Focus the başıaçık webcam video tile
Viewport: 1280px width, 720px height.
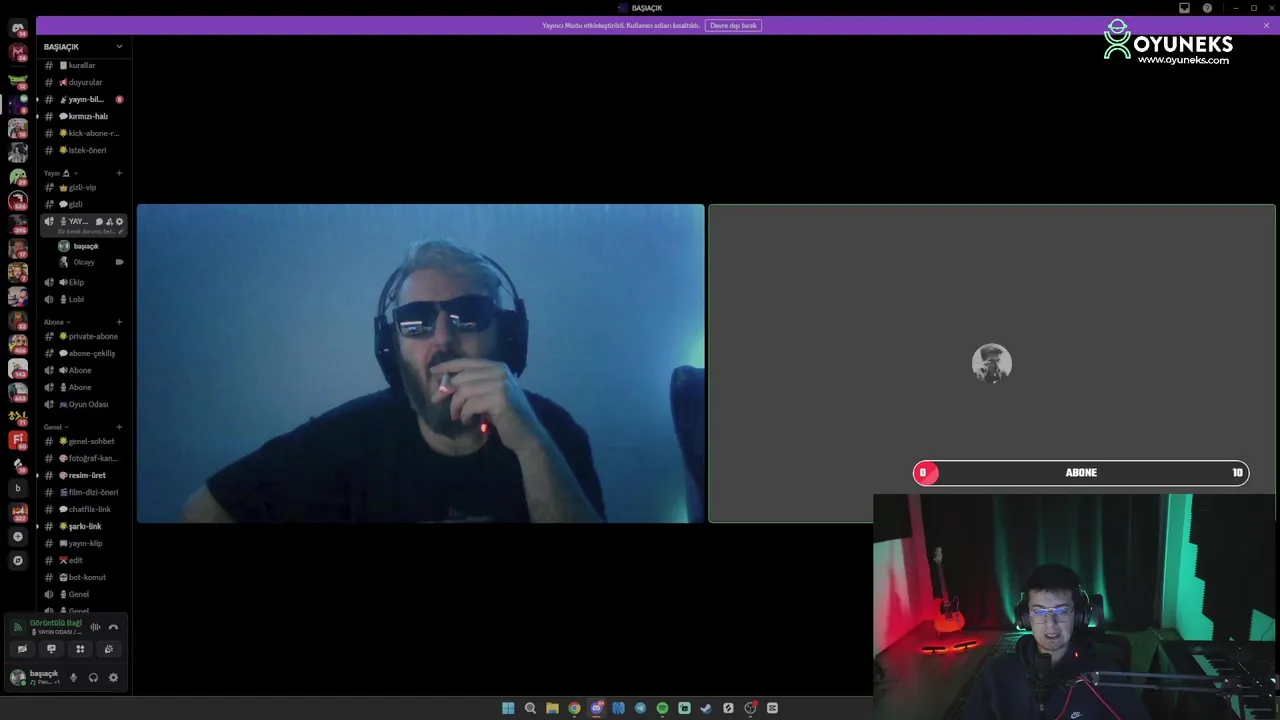point(420,364)
